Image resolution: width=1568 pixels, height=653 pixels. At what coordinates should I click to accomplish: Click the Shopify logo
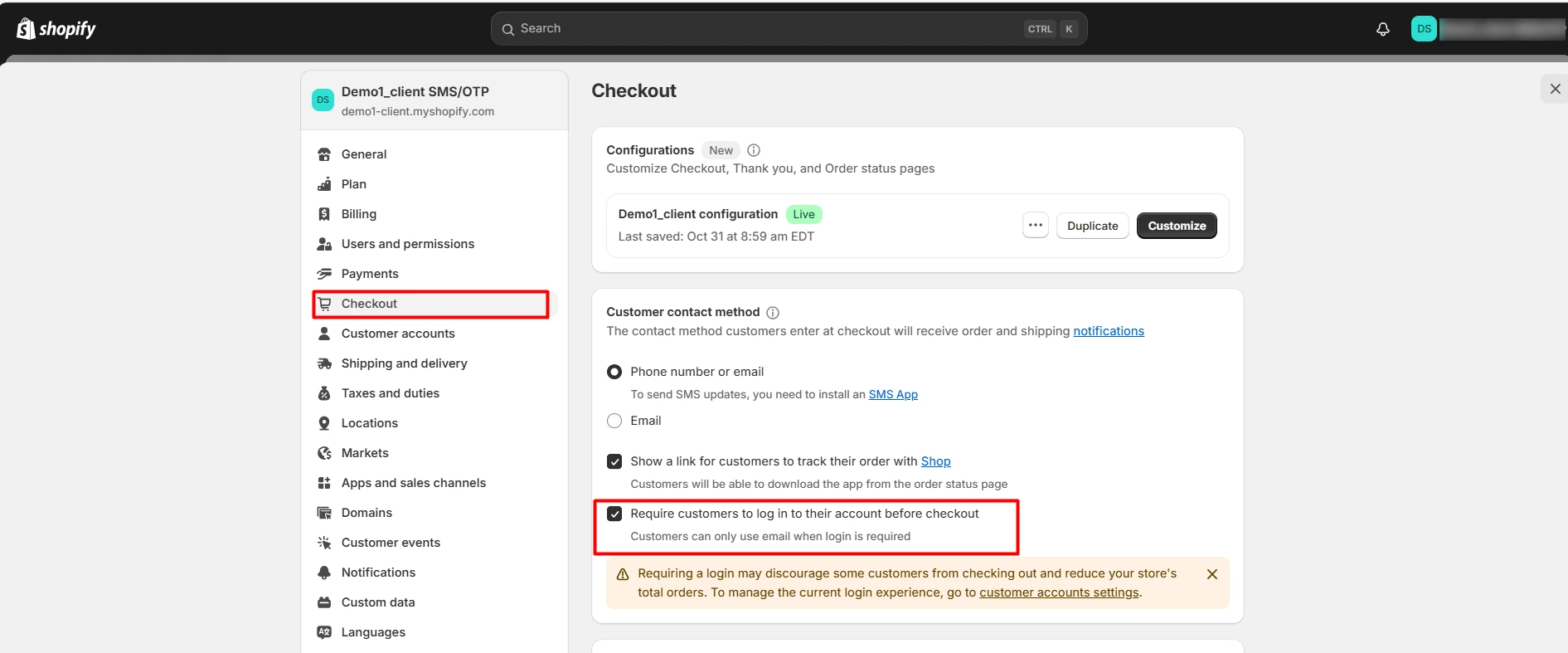pyautogui.click(x=56, y=29)
